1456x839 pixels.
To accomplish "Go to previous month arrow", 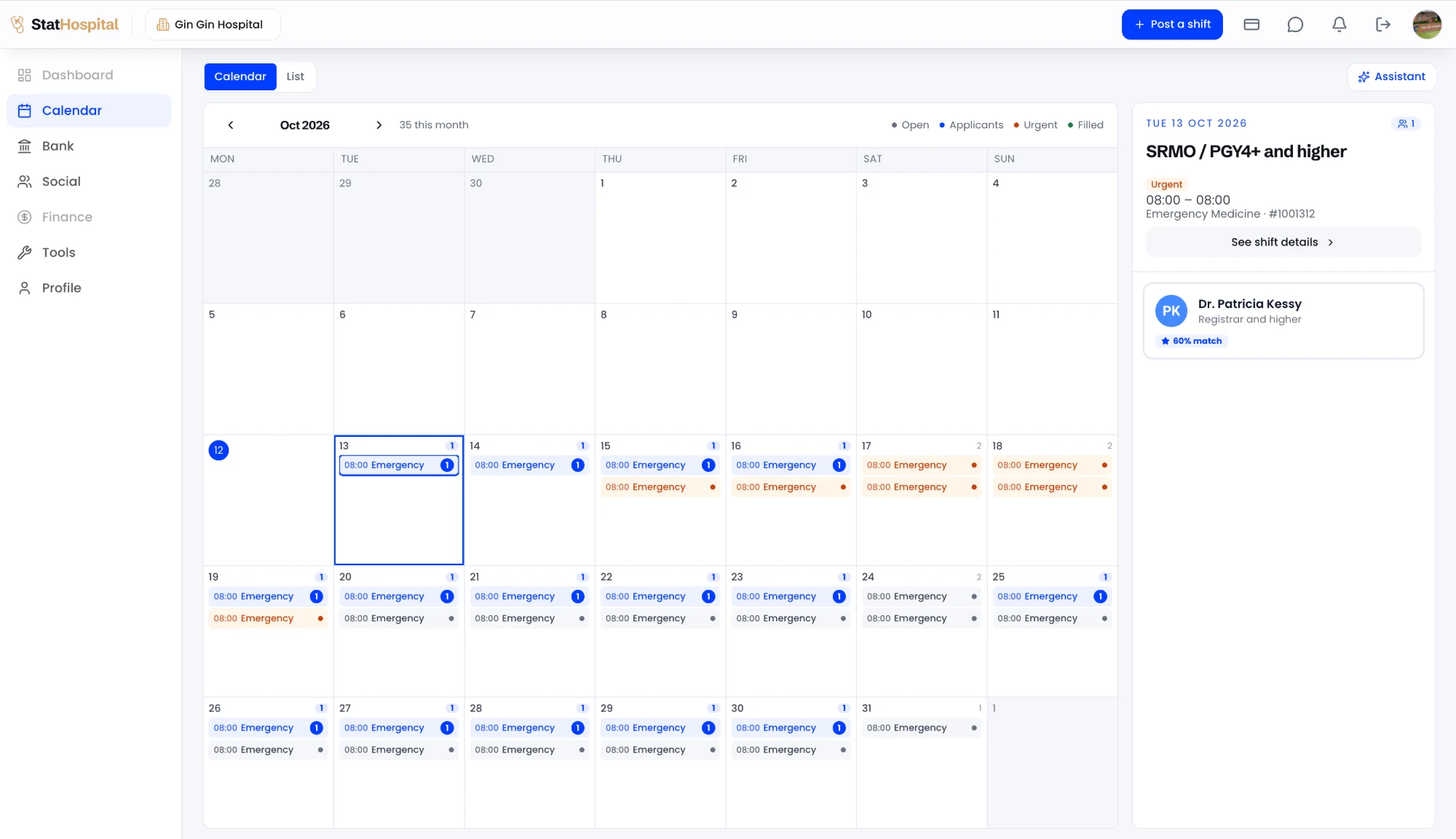I will coord(231,125).
